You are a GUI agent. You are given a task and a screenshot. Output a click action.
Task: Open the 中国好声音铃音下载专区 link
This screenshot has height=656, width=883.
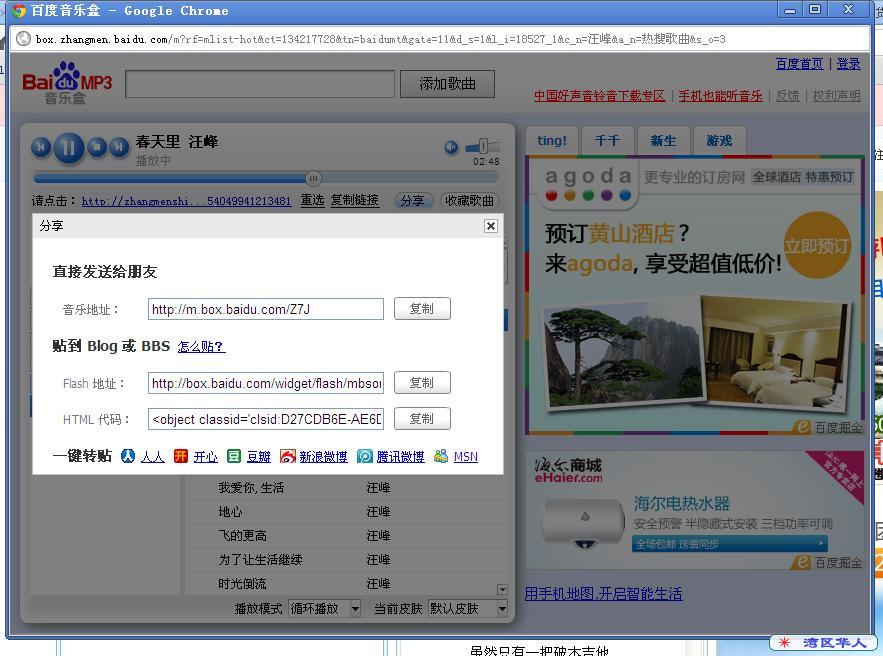coord(600,96)
